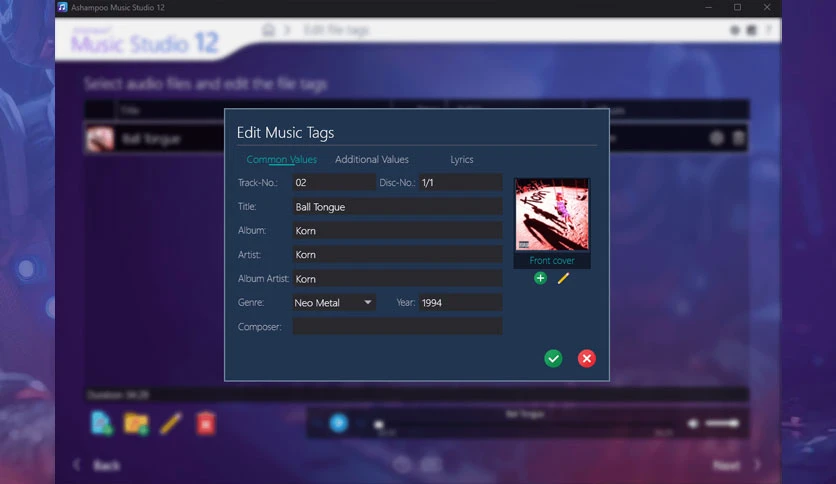Click Next in main window
The width and height of the screenshot is (836, 484).
[x=726, y=465]
